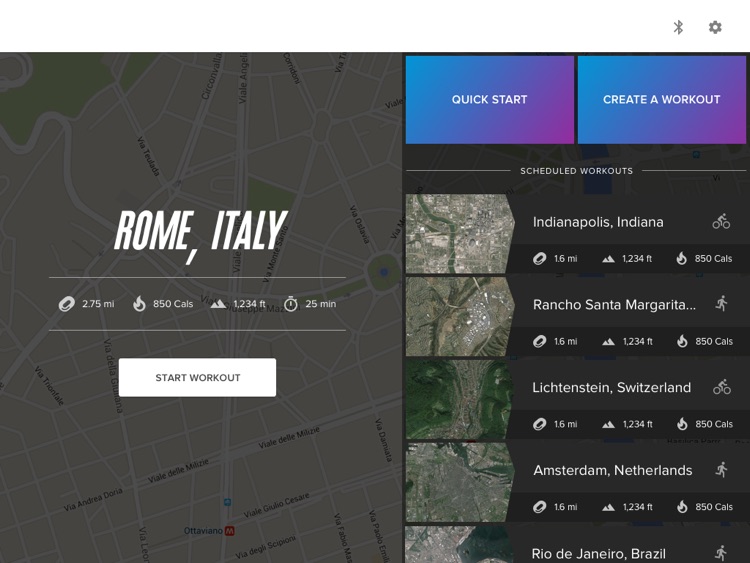The width and height of the screenshot is (750, 563).
Task: Select the Lichtenstein, Switzerland workout title
Action: (x=611, y=387)
